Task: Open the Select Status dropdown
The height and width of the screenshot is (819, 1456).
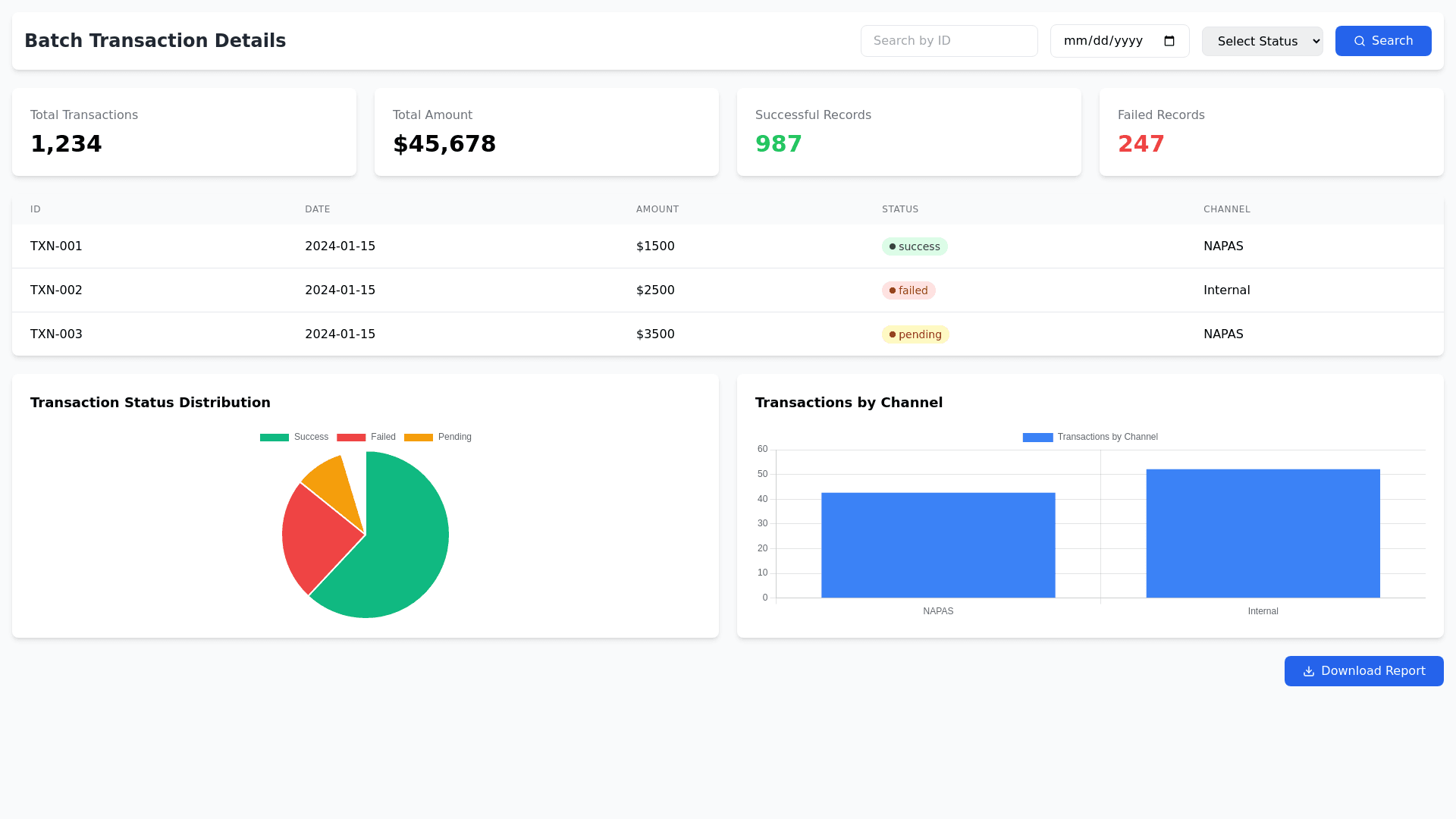Action: pyautogui.click(x=1262, y=41)
